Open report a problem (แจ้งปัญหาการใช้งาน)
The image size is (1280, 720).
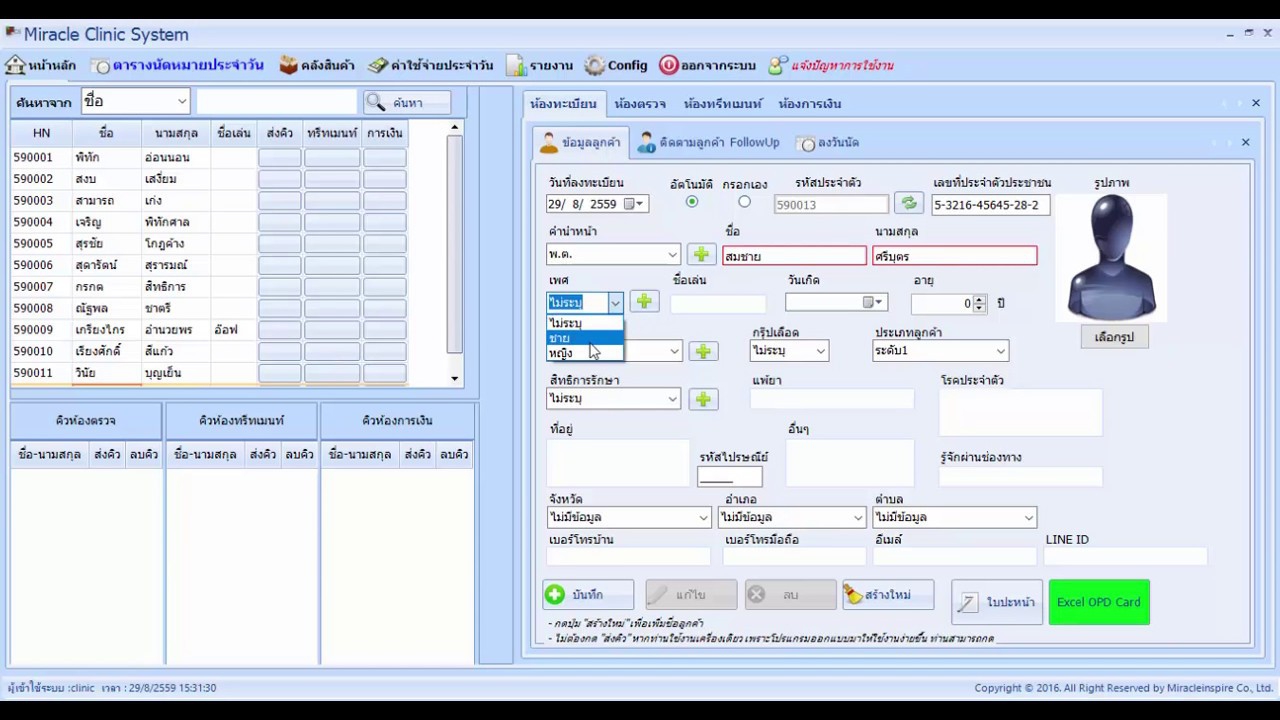(831, 65)
